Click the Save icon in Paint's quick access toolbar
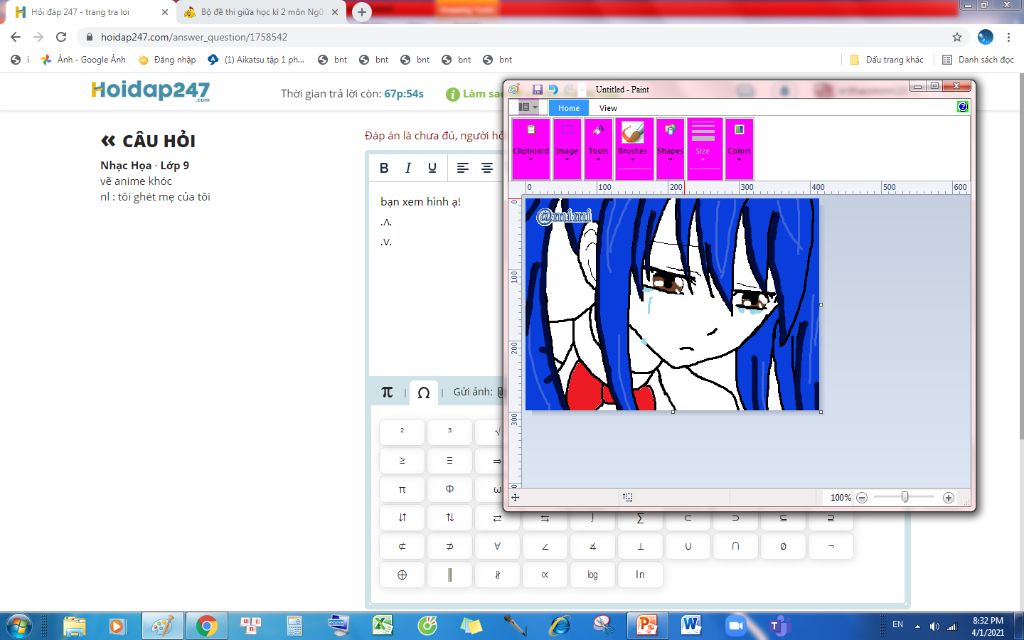1024x640 pixels. tap(537, 89)
